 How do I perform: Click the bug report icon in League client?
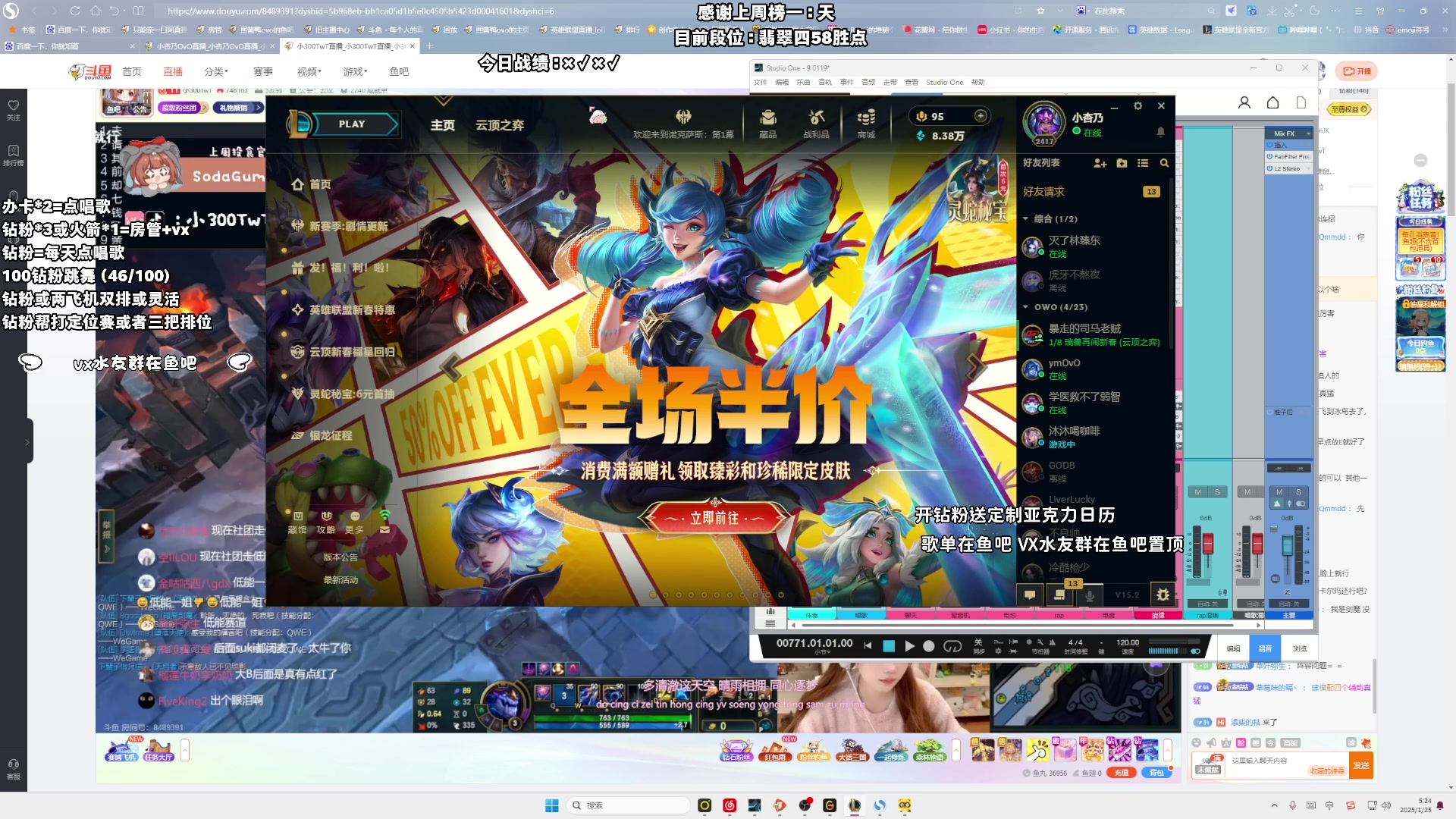tap(1163, 595)
